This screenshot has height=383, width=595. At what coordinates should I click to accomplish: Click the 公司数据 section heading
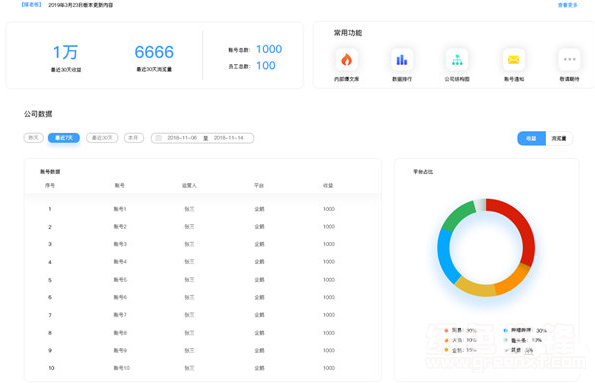[x=38, y=114]
